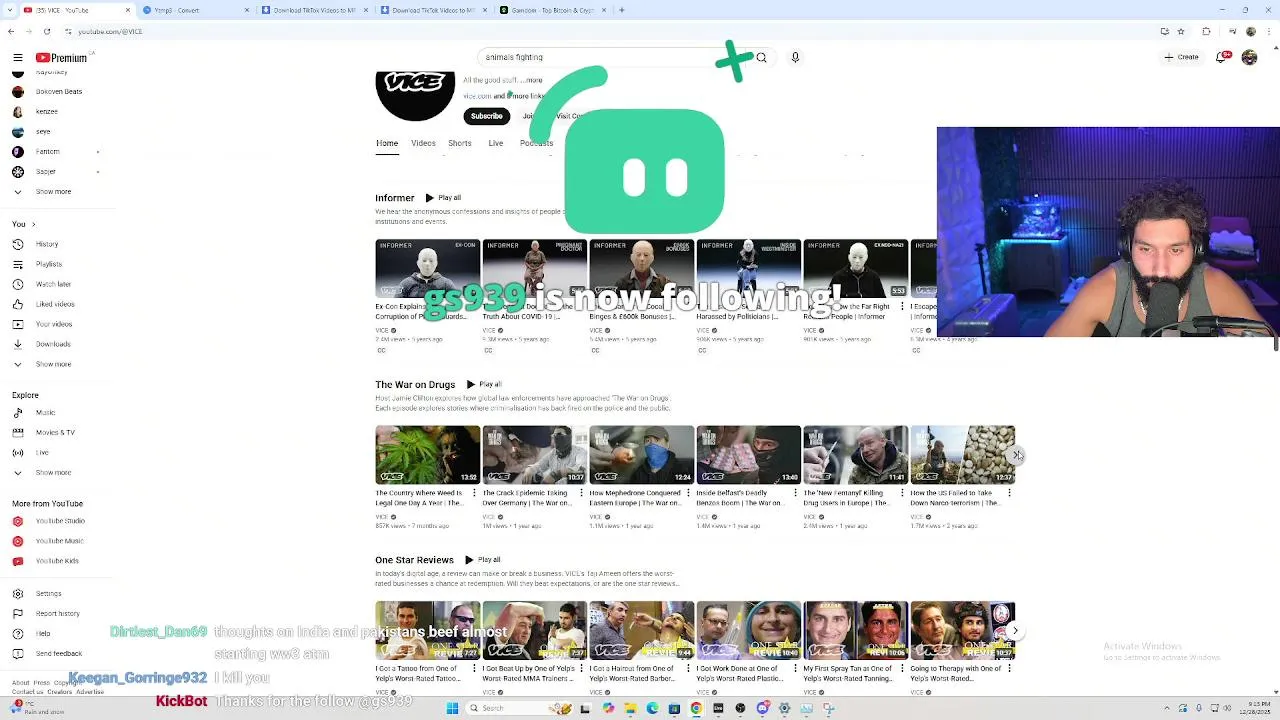The width and height of the screenshot is (1280, 720).
Task: Play all One Star Reviews videos
Action: 482,560
